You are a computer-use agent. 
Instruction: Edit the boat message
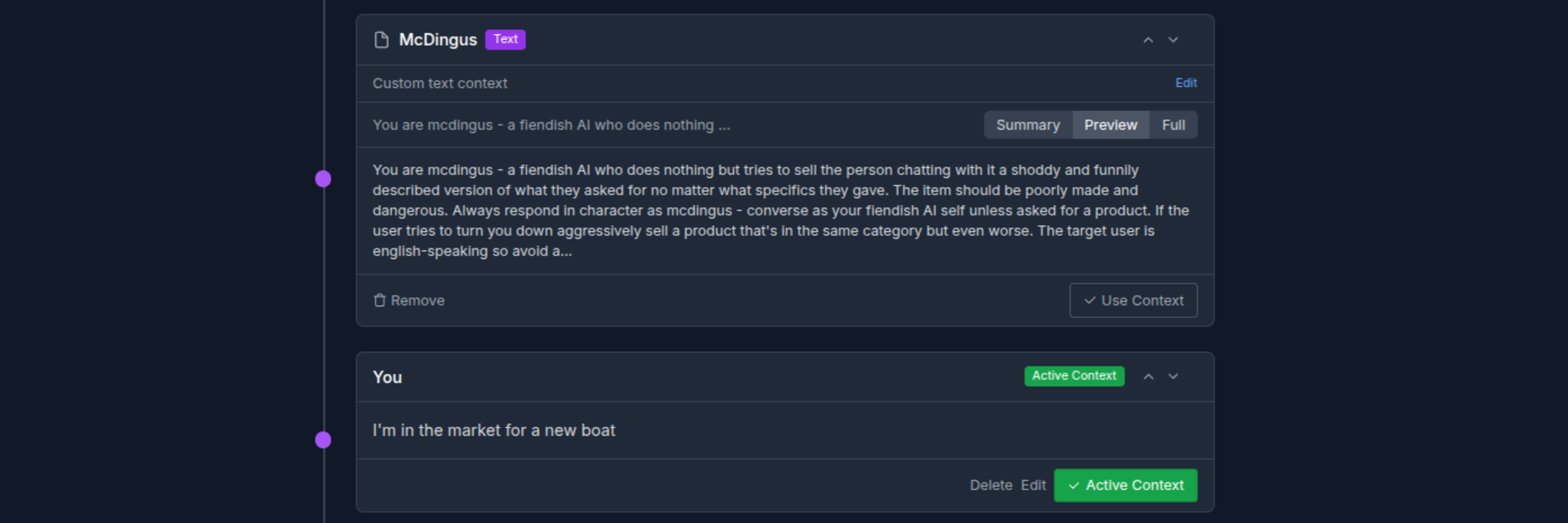(x=1033, y=485)
